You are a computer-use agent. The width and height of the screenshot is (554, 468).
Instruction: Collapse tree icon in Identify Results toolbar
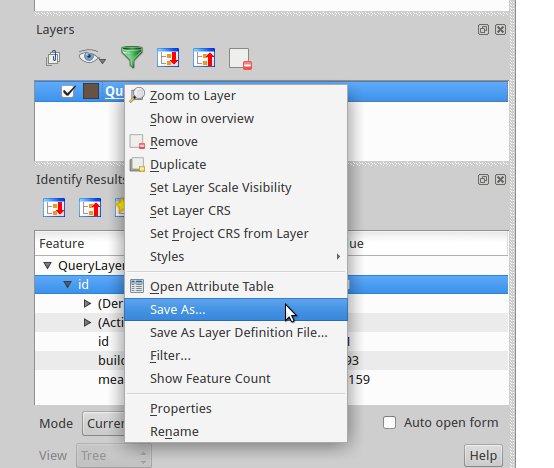tap(90, 208)
